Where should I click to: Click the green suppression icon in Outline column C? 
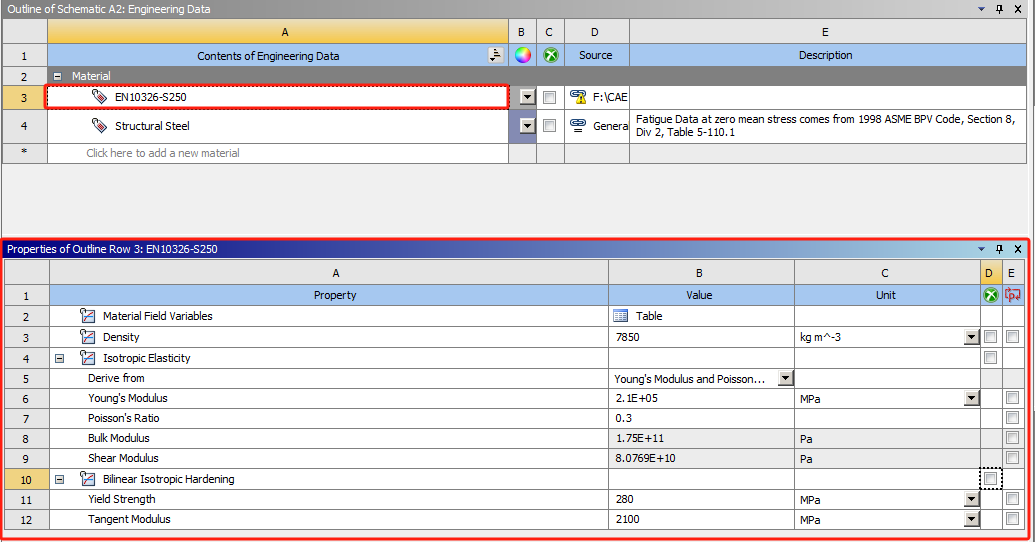(551, 55)
